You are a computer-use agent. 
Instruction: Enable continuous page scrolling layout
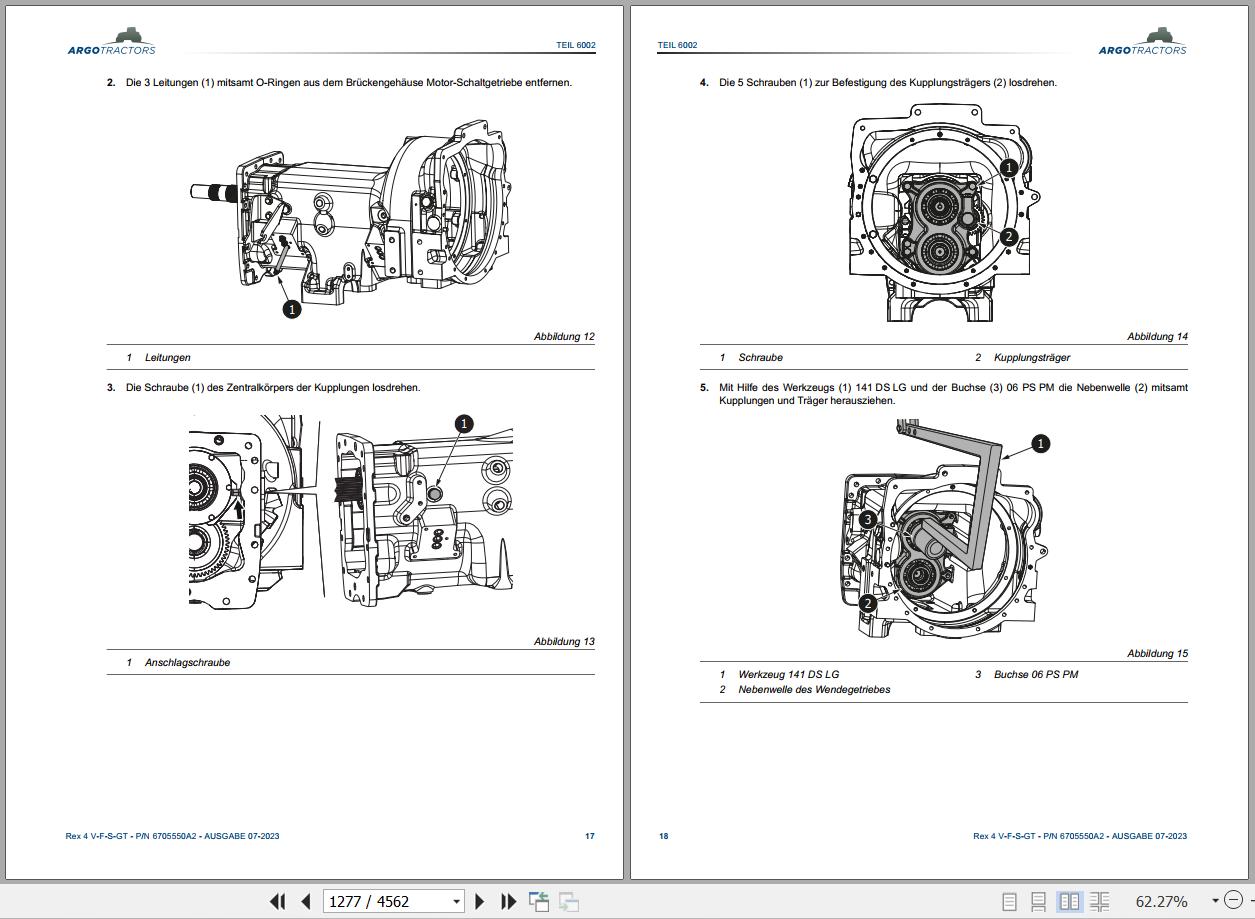[1039, 901]
